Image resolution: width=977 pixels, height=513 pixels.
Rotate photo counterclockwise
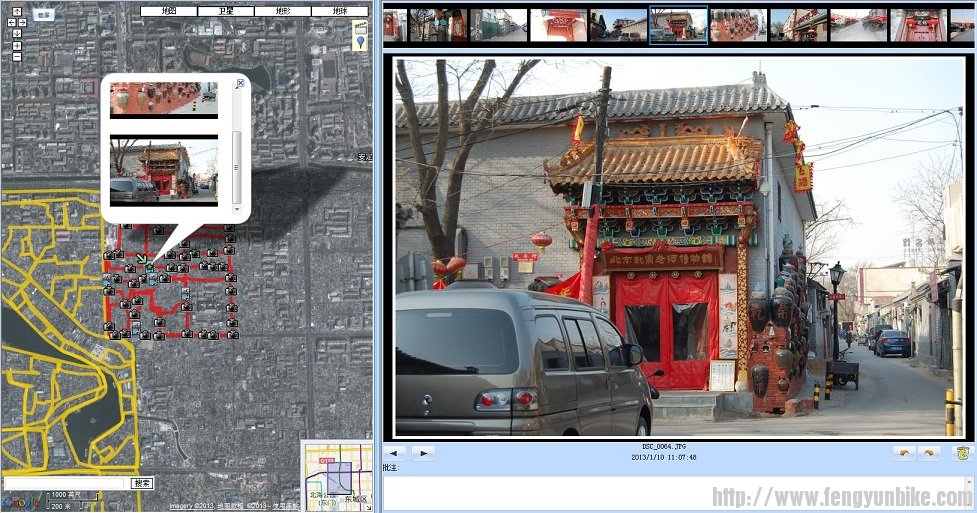[x=904, y=453]
